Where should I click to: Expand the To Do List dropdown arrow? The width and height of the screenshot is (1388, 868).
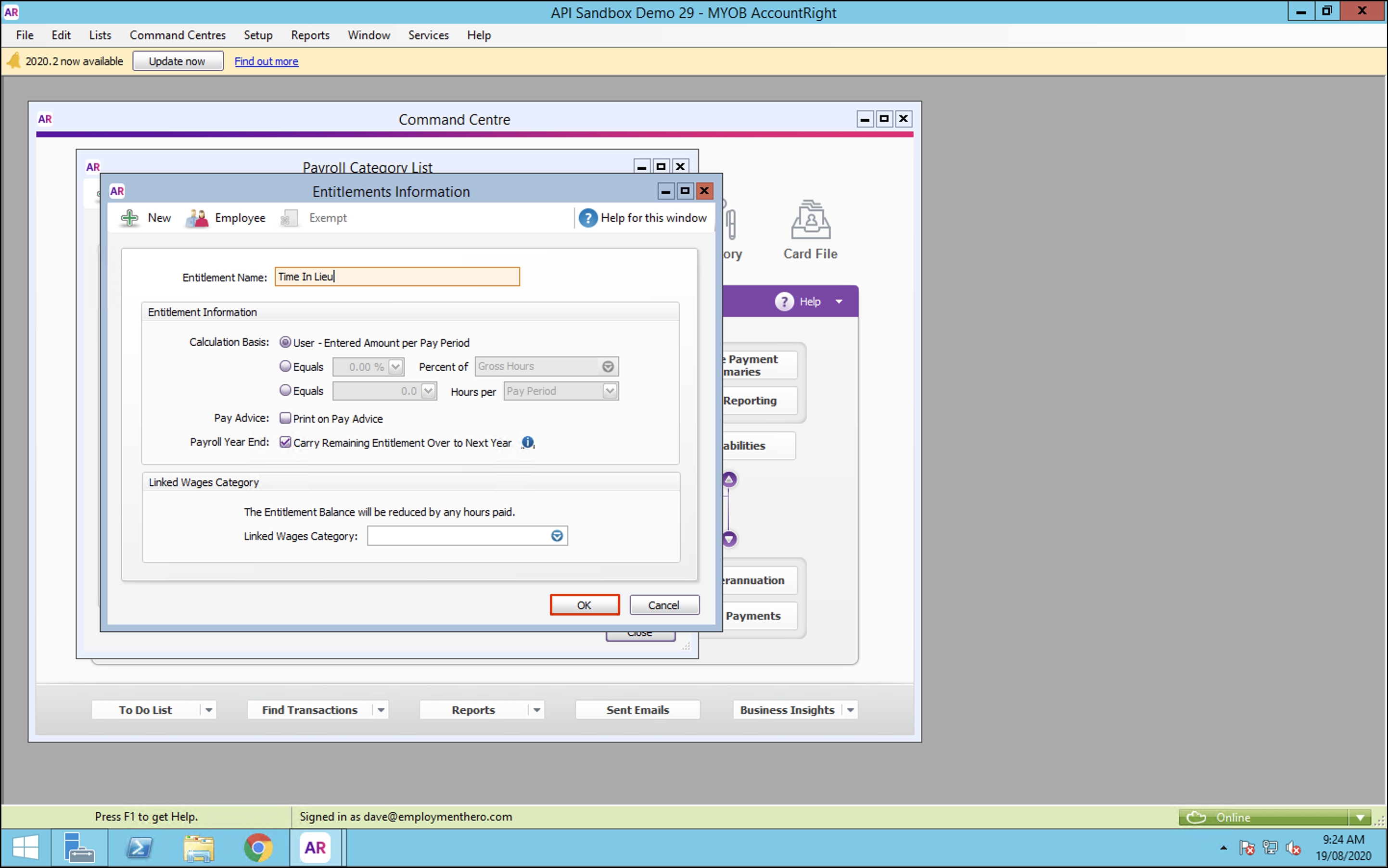208,710
